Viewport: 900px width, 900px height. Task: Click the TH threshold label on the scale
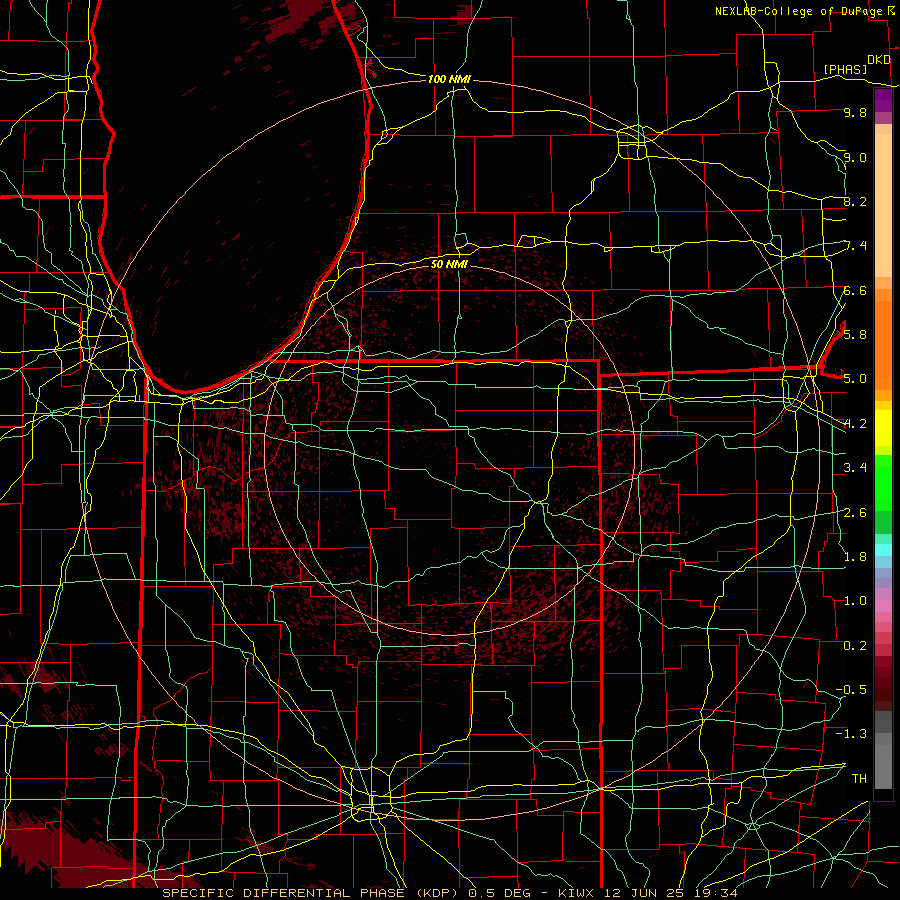tap(859, 778)
